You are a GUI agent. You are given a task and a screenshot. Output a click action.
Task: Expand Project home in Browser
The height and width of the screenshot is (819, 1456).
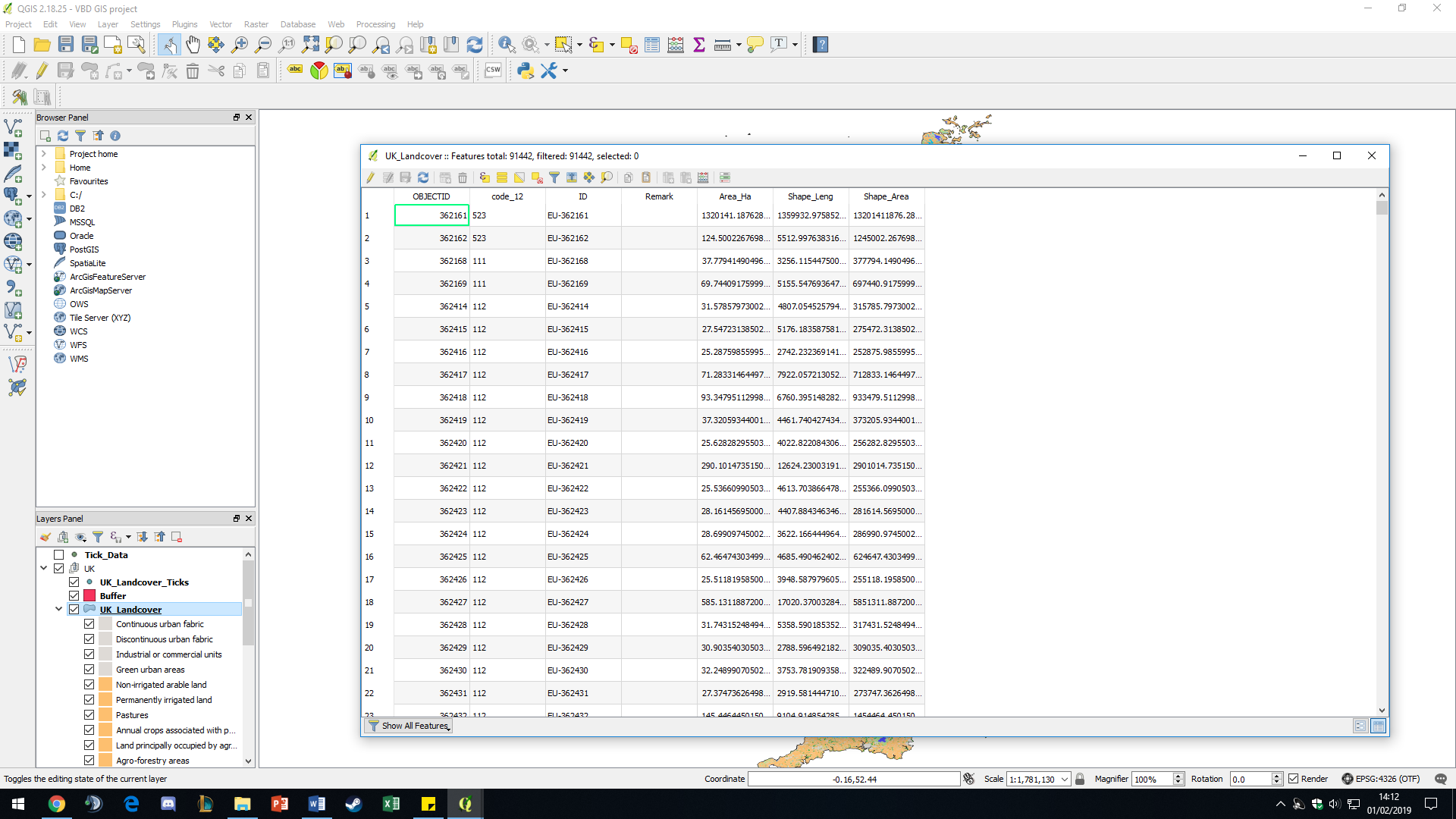(43, 154)
